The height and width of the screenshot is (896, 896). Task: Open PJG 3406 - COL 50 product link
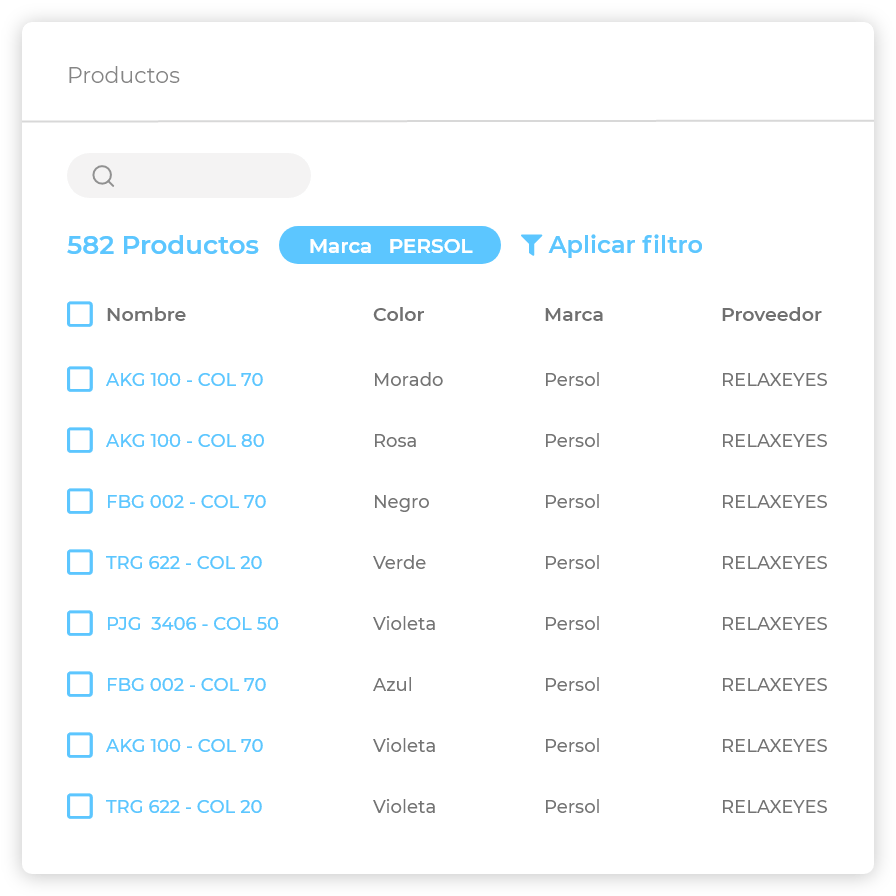point(192,624)
